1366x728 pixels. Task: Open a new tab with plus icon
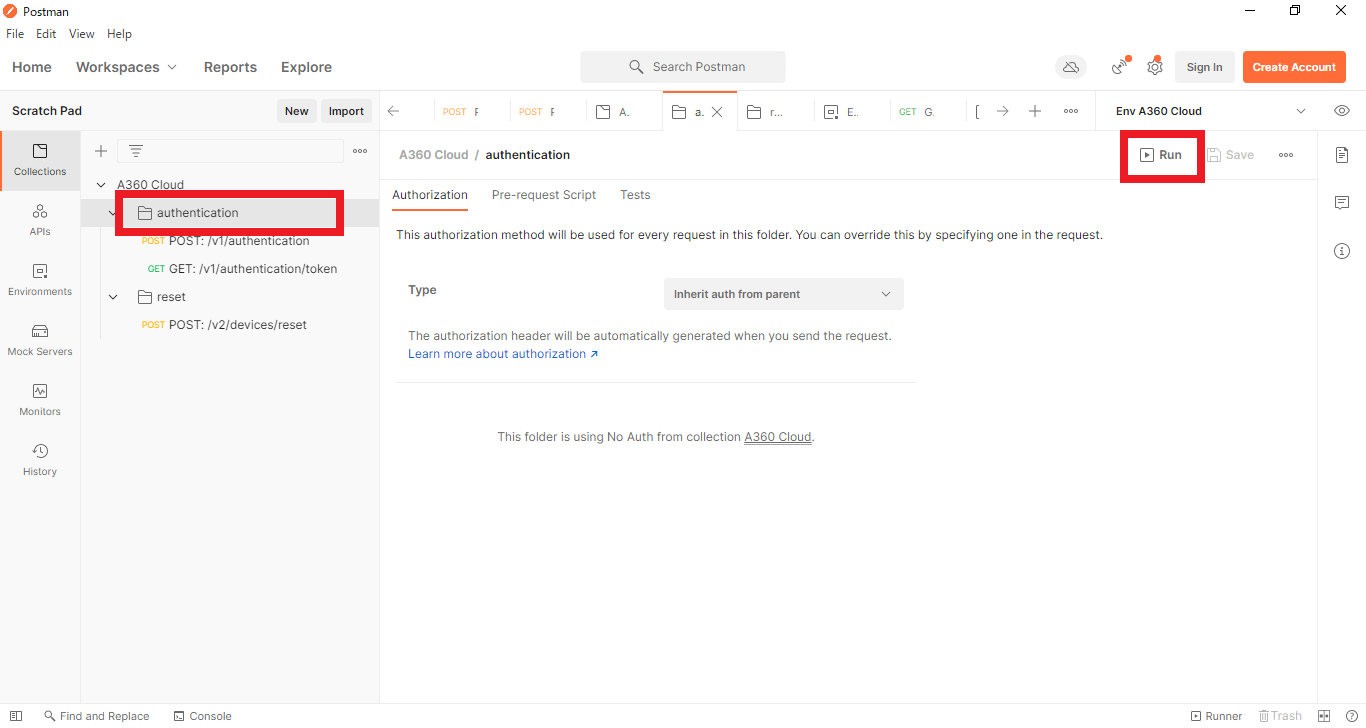click(x=1035, y=111)
